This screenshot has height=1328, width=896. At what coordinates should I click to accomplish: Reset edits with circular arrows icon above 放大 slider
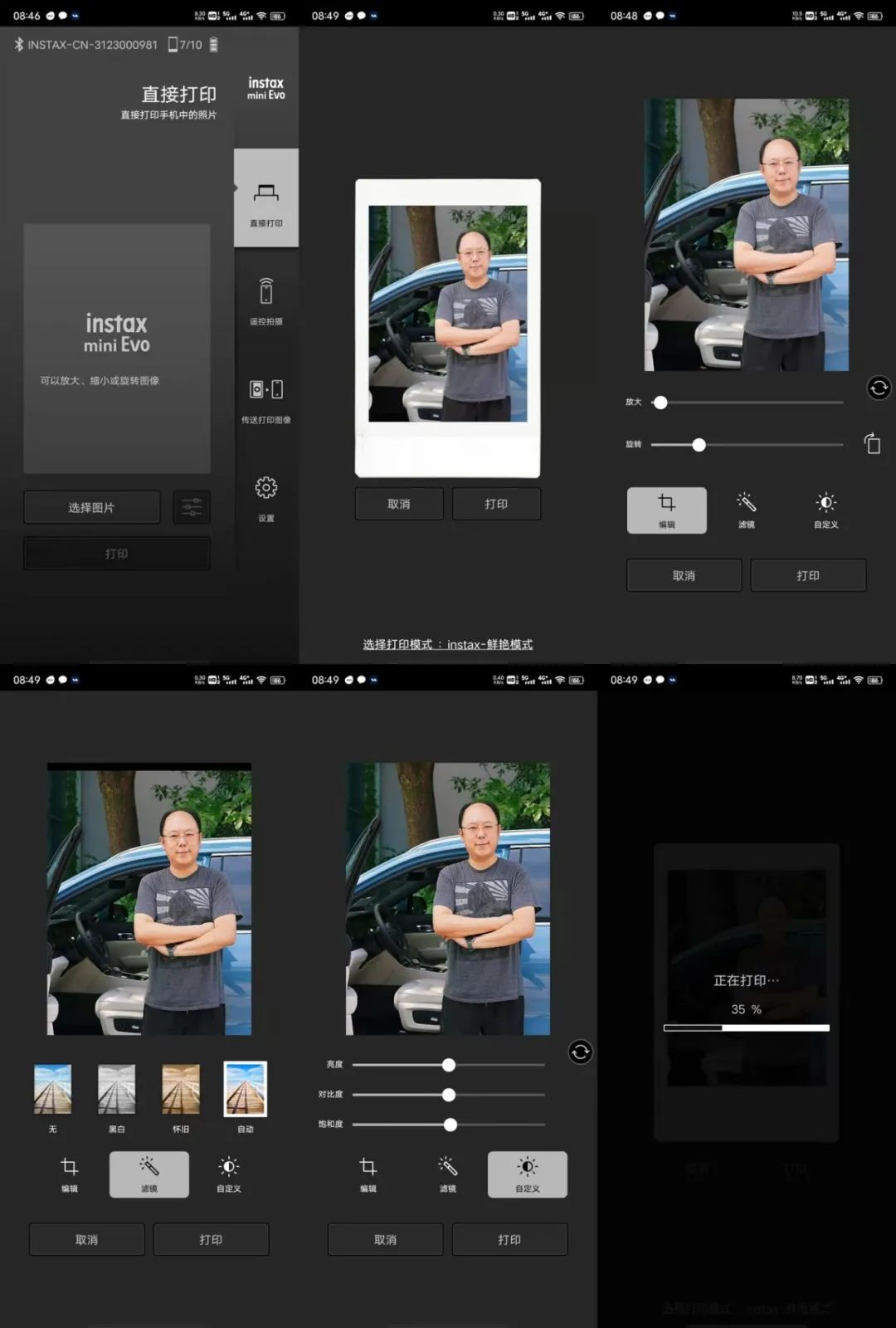coord(879,388)
